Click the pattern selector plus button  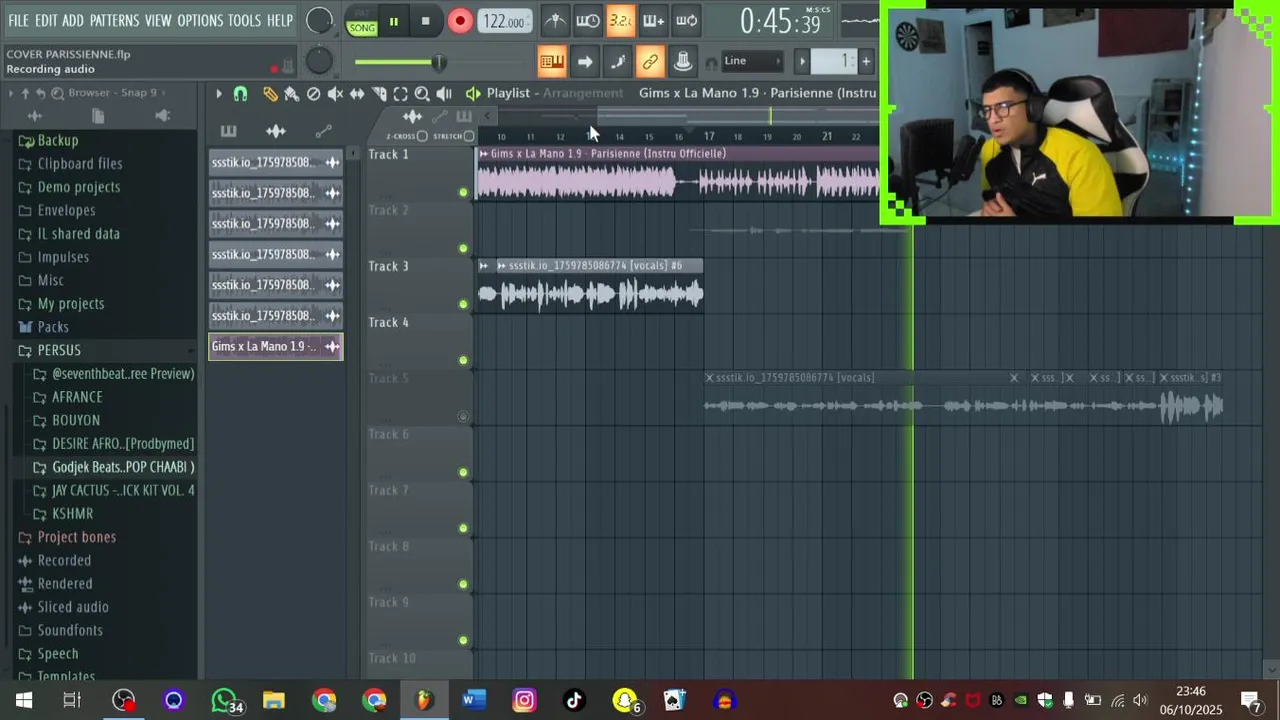coord(866,62)
